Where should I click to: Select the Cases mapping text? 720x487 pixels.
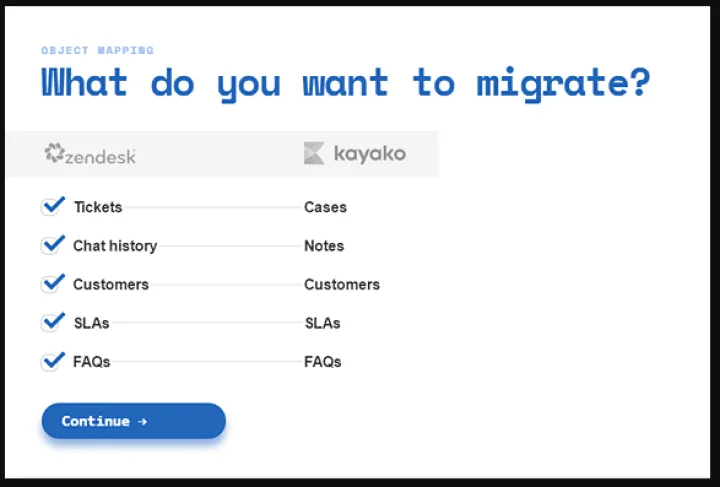325,207
